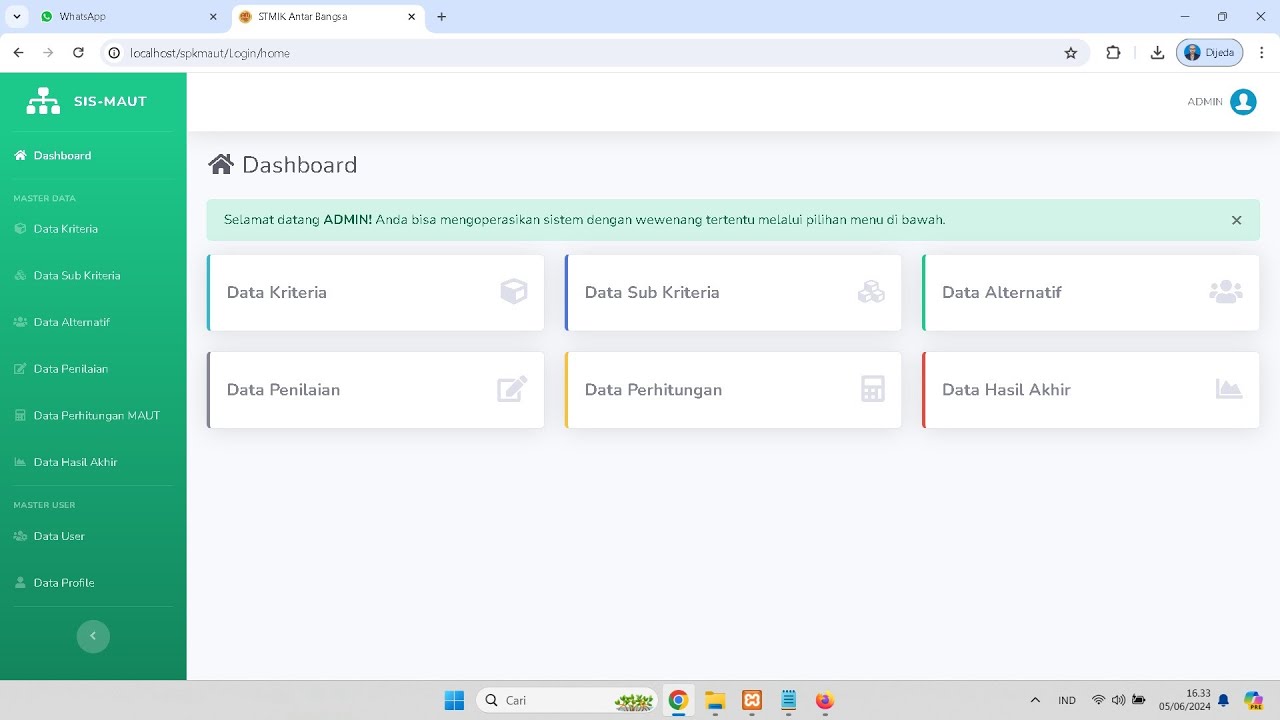Click cubes icon on Data Sub Kriteria card
The width and height of the screenshot is (1280, 720).
point(871,292)
